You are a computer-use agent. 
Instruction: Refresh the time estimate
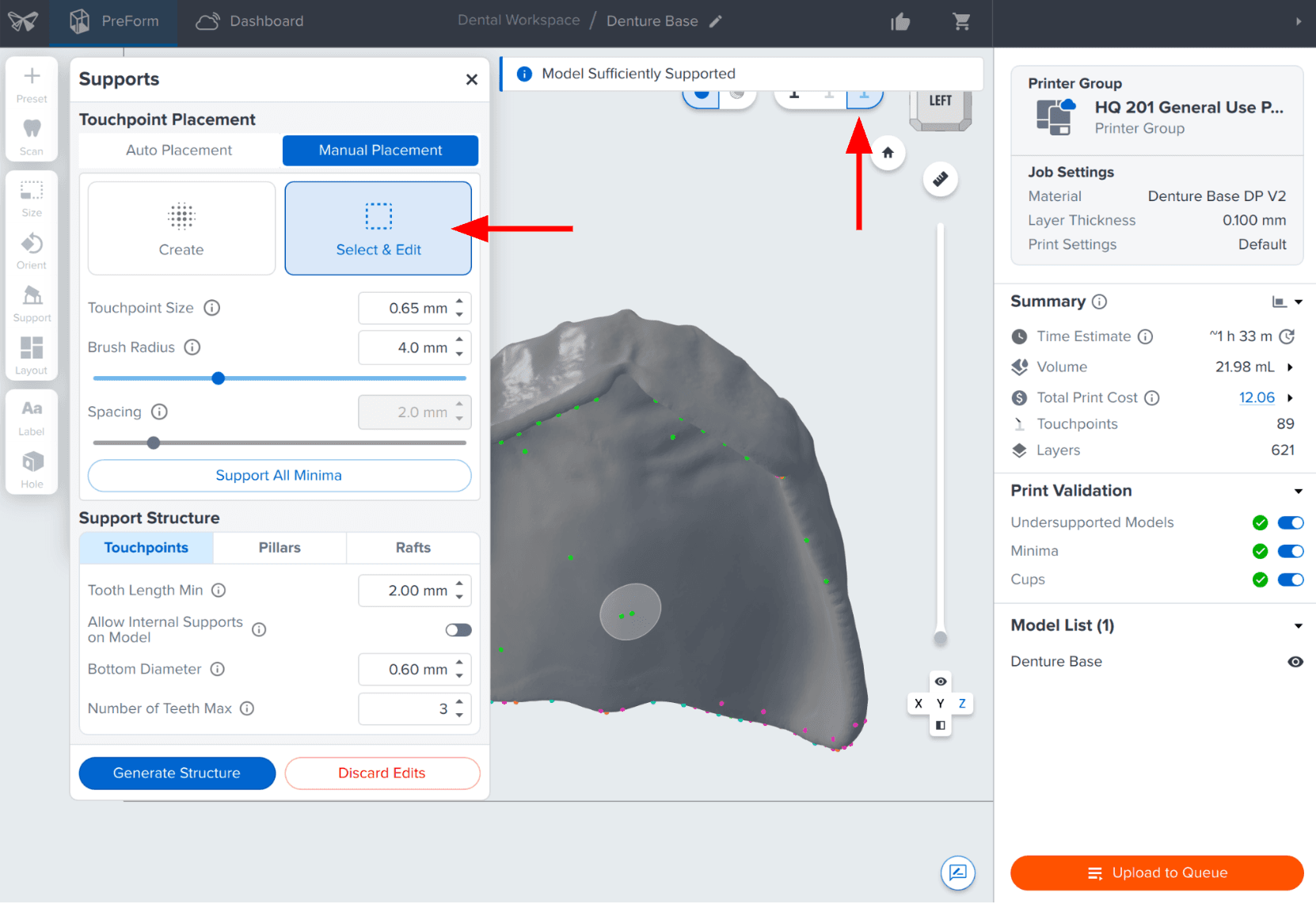coord(1287,336)
